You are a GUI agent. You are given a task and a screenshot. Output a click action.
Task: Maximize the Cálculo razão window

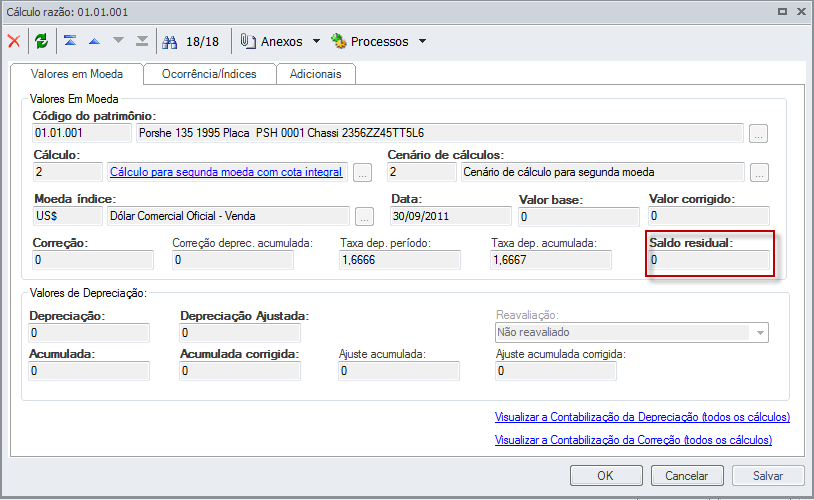782,11
